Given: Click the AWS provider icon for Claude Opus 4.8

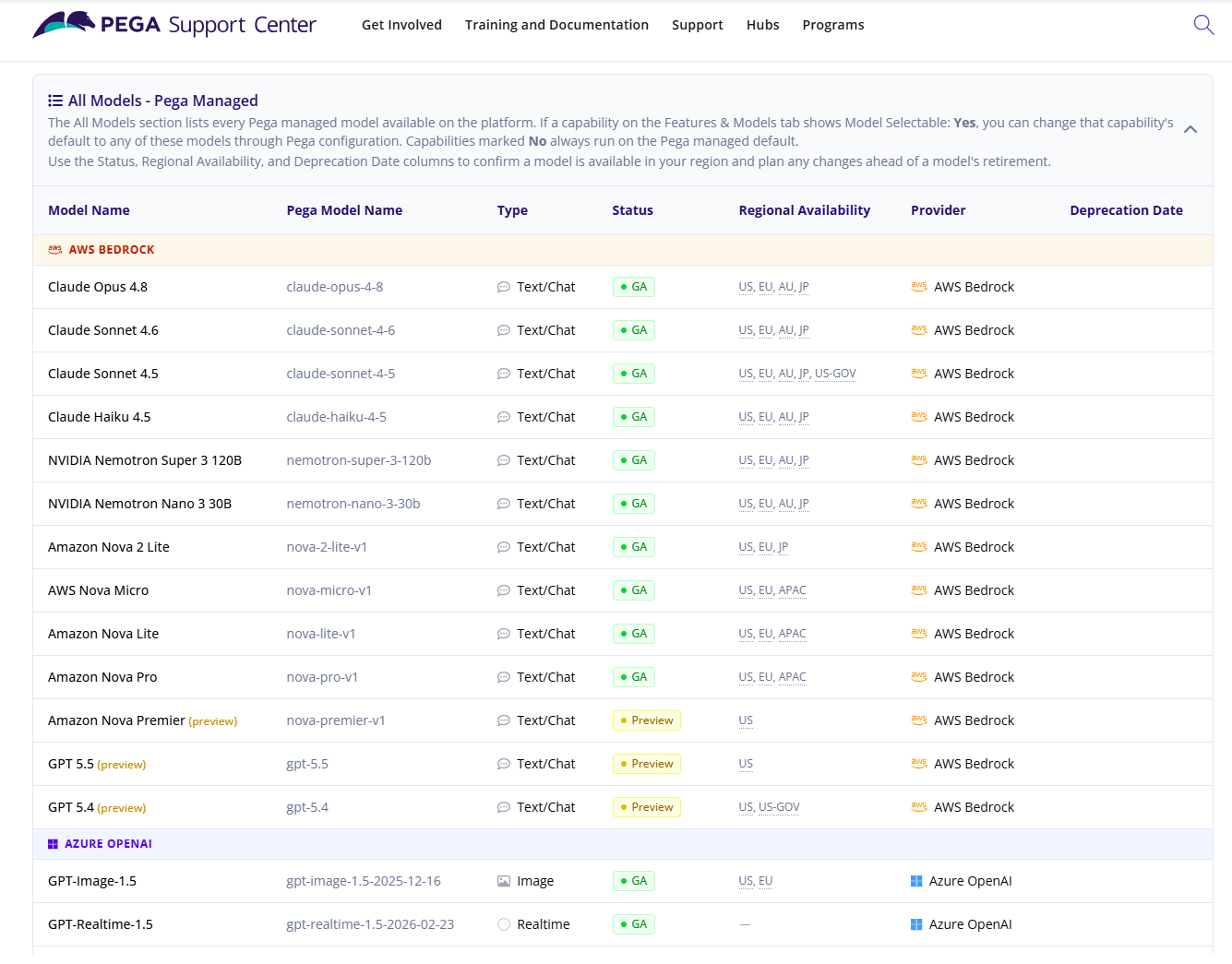Looking at the screenshot, I should (x=919, y=287).
